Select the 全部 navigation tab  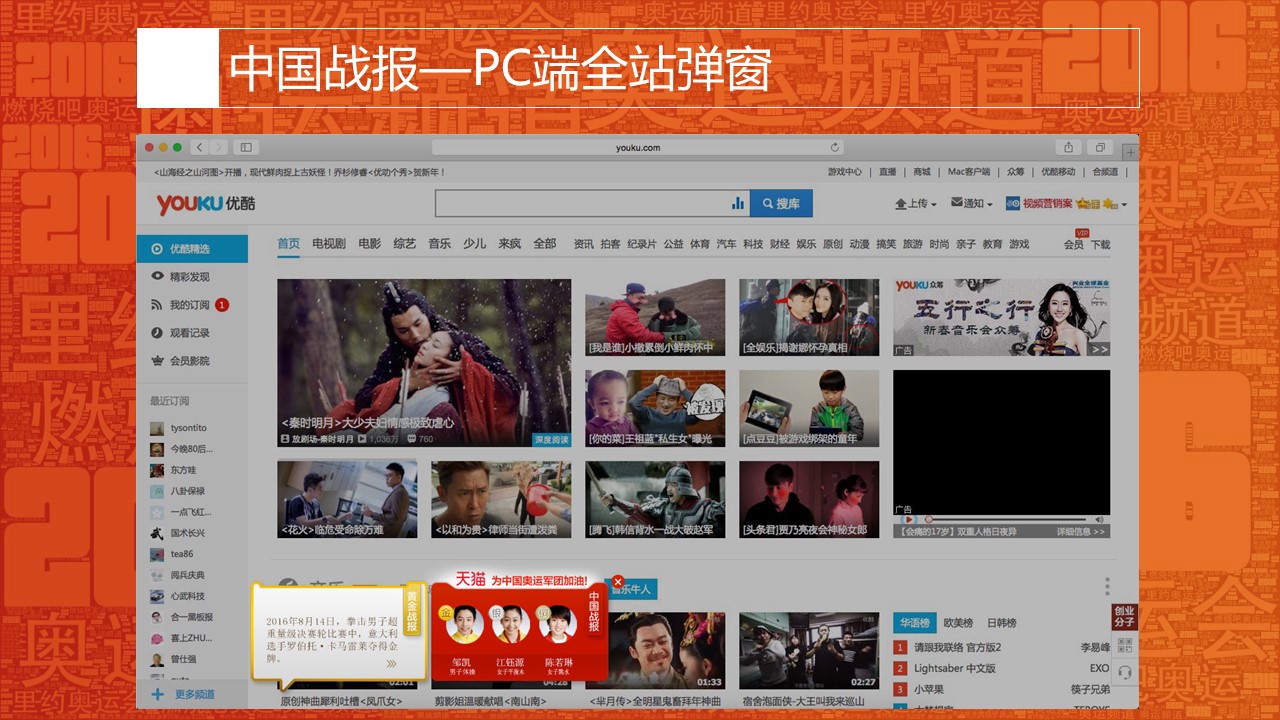click(544, 243)
